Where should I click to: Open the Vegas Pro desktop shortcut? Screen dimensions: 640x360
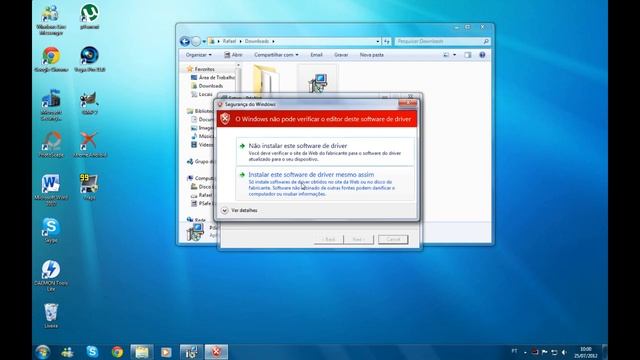pyautogui.click(x=89, y=60)
